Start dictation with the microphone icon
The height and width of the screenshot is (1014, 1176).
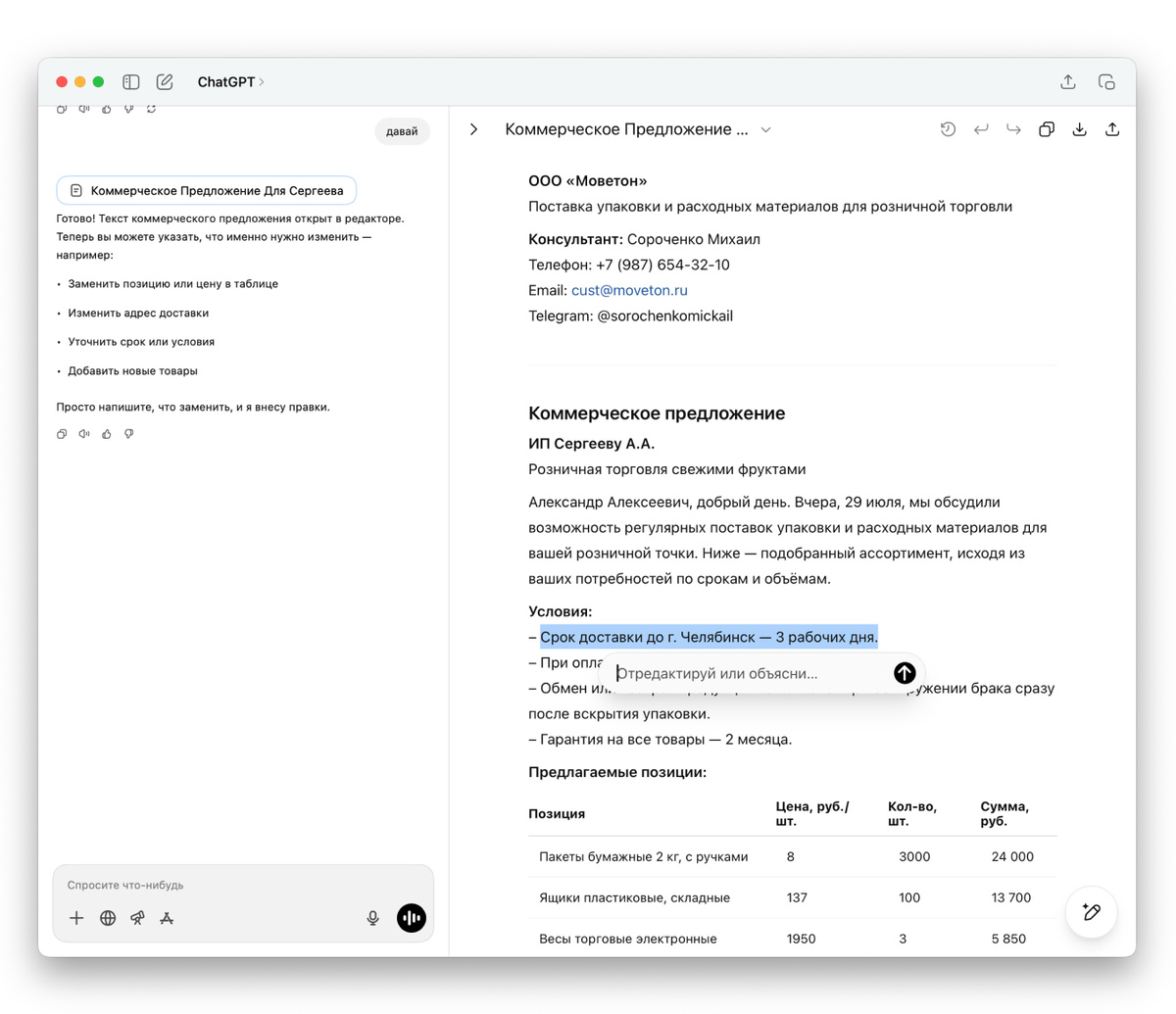coord(372,918)
